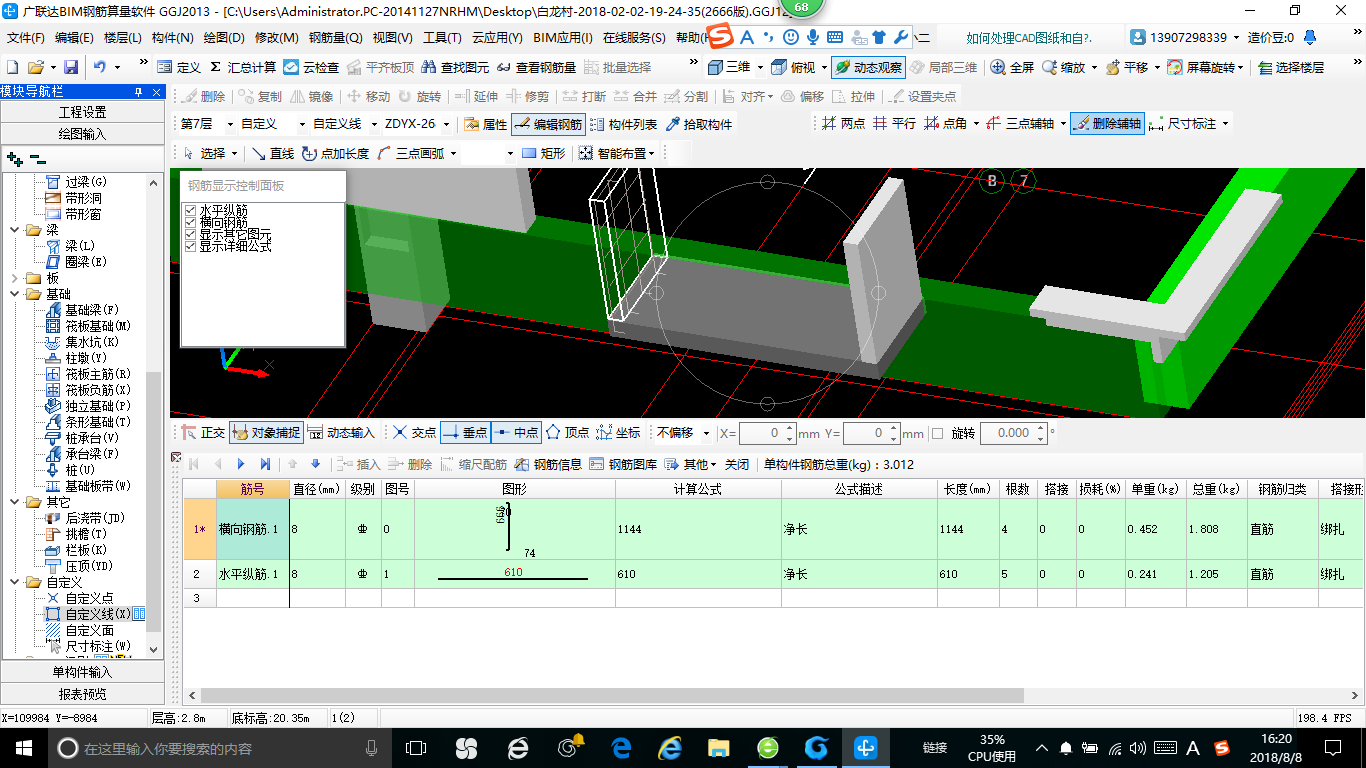Run 汇总计算 summary calculation
Screen dimensions: 1366x768
pos(243,67)
